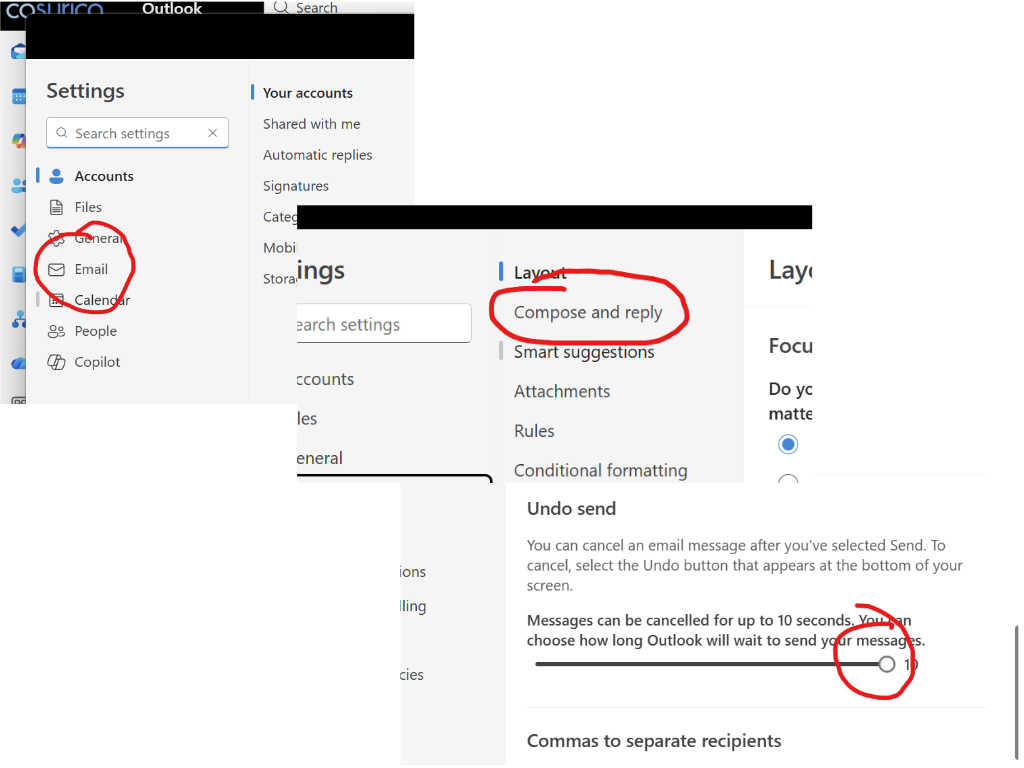Image resolution: width=1024 pixels, height=768 pixels.
Task: Select the blue radio button that is enabled
Action: [x=788, y=443]
